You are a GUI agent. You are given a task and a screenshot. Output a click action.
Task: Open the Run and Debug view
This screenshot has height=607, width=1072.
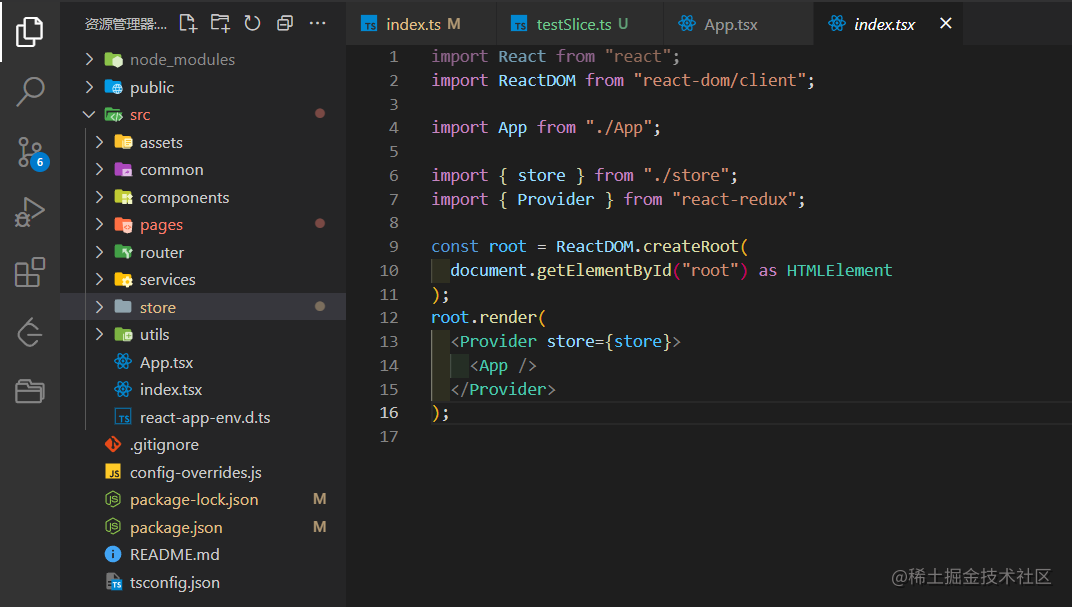(x=29, y=212)
